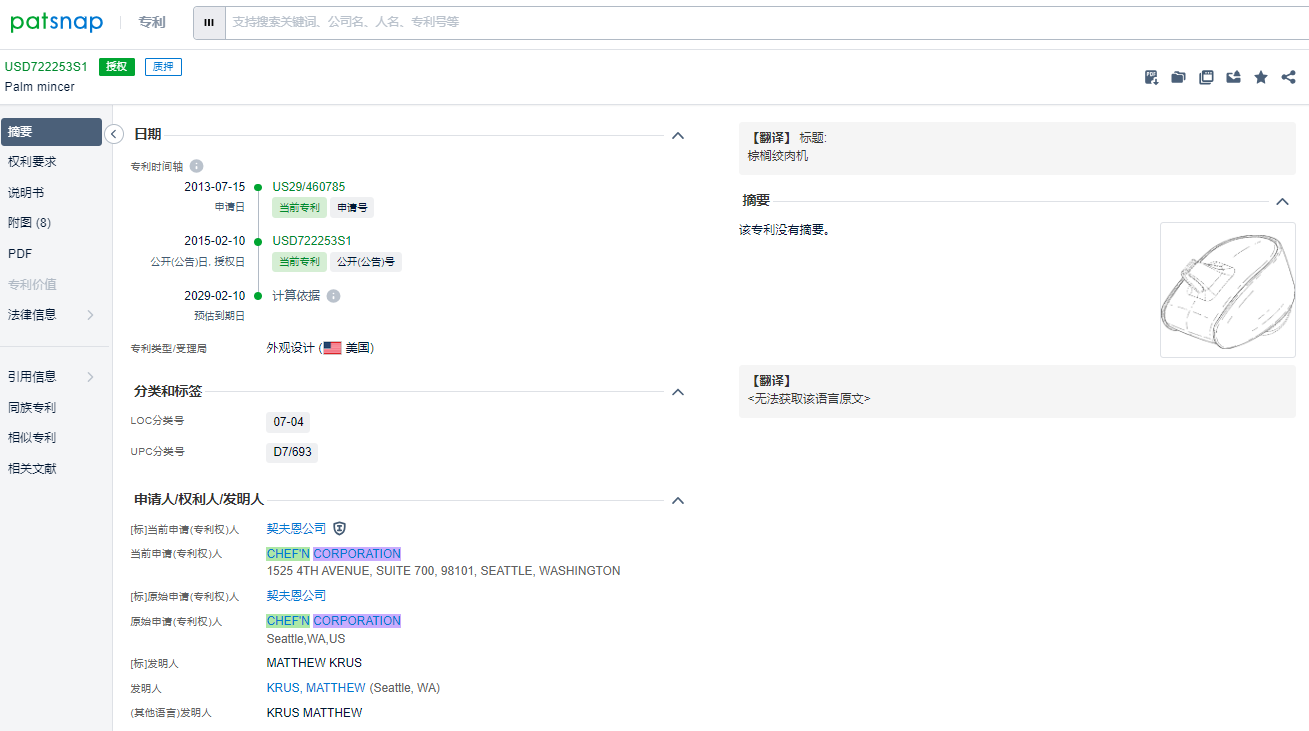Open the 同族专利 sidebar tab
This screenshot has width=1309, height=731.
click(32, 408)
